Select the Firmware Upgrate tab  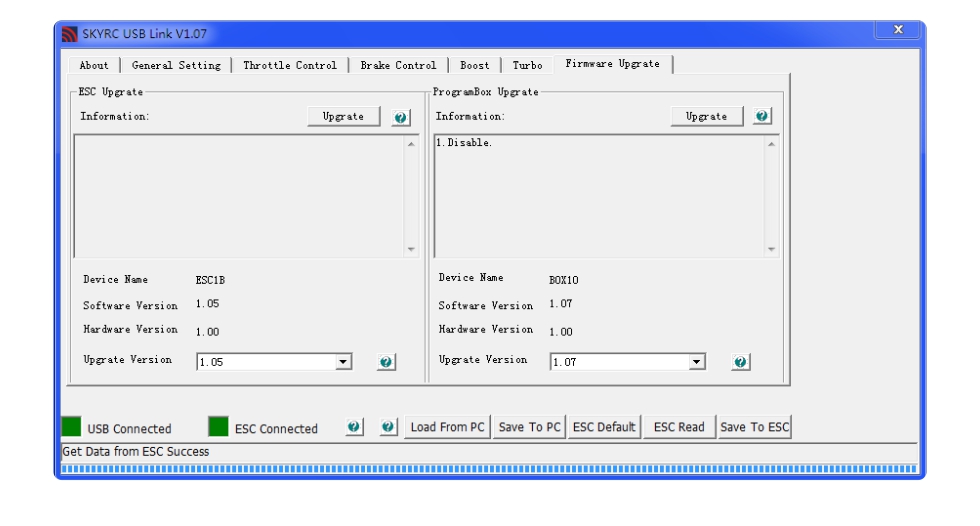(x=612, y=64)
